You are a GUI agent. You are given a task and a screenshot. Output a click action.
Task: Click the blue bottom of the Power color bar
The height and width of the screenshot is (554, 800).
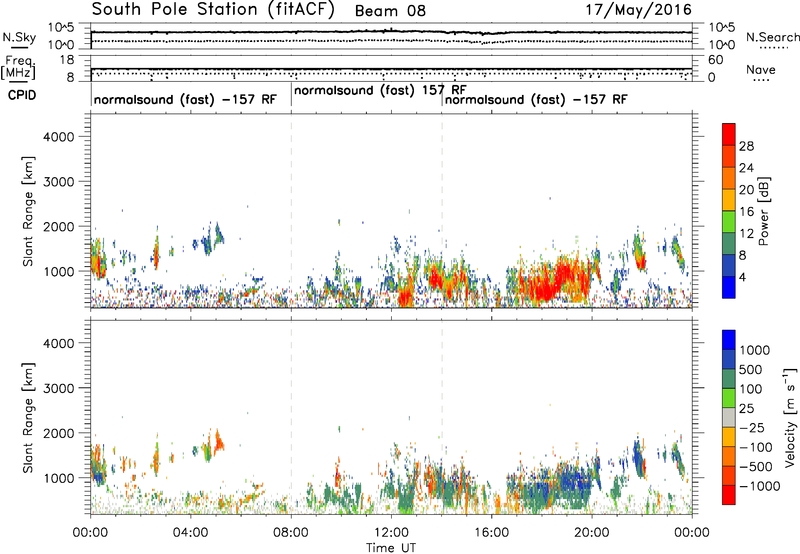tap(729, 288)
